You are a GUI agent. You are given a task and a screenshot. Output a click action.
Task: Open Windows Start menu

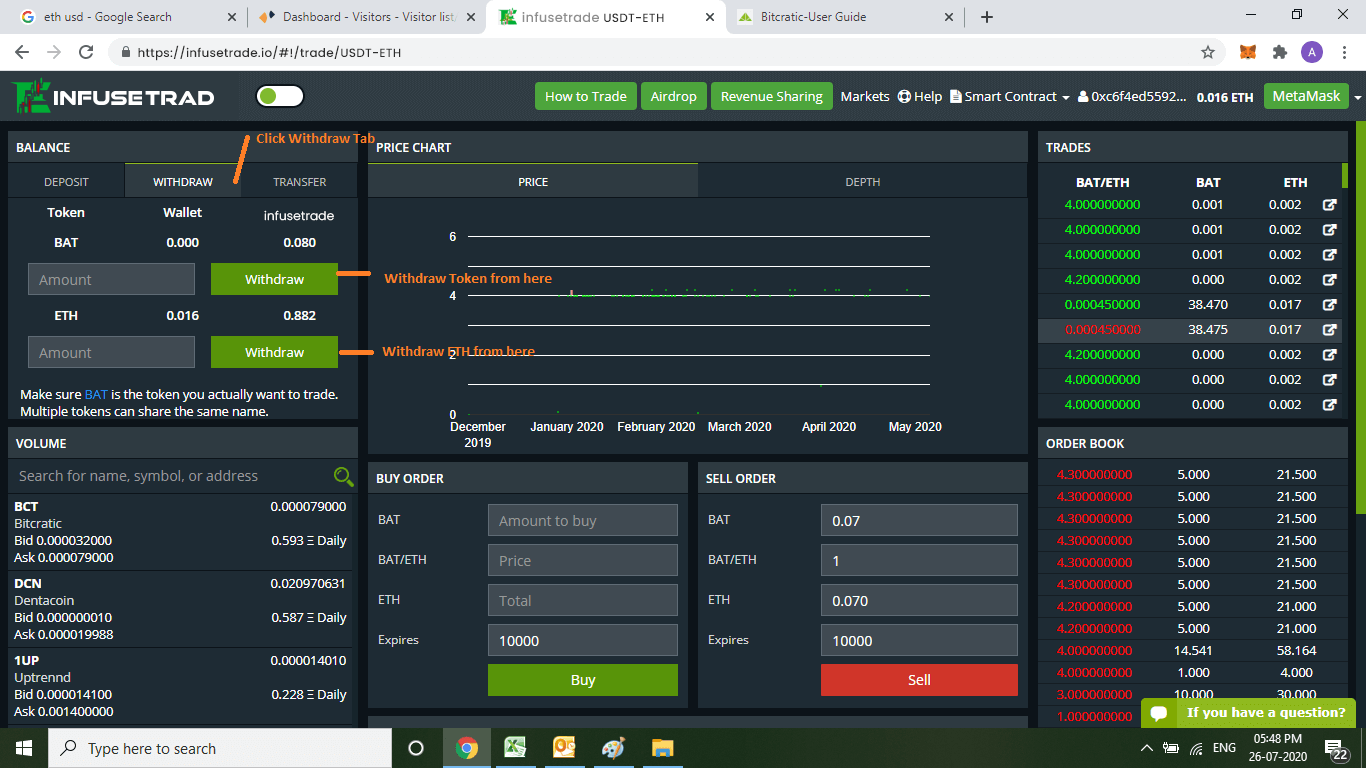coord(23,748)
